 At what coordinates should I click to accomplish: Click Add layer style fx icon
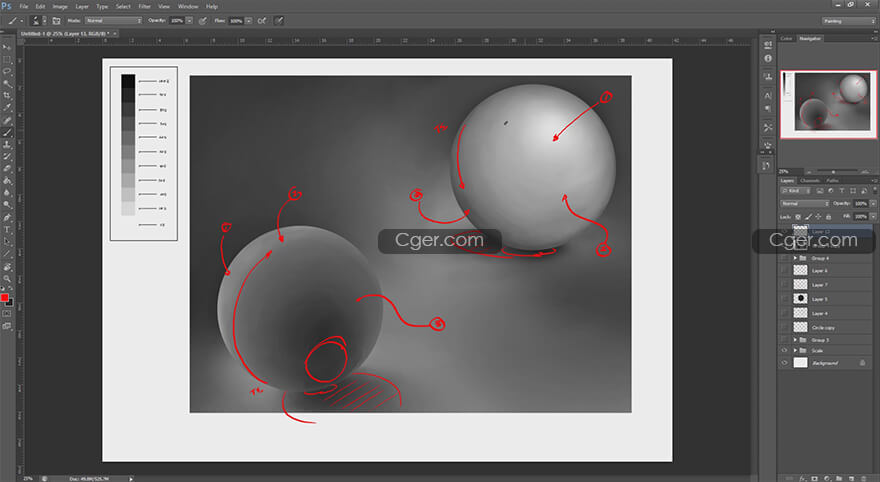point(802,478)
